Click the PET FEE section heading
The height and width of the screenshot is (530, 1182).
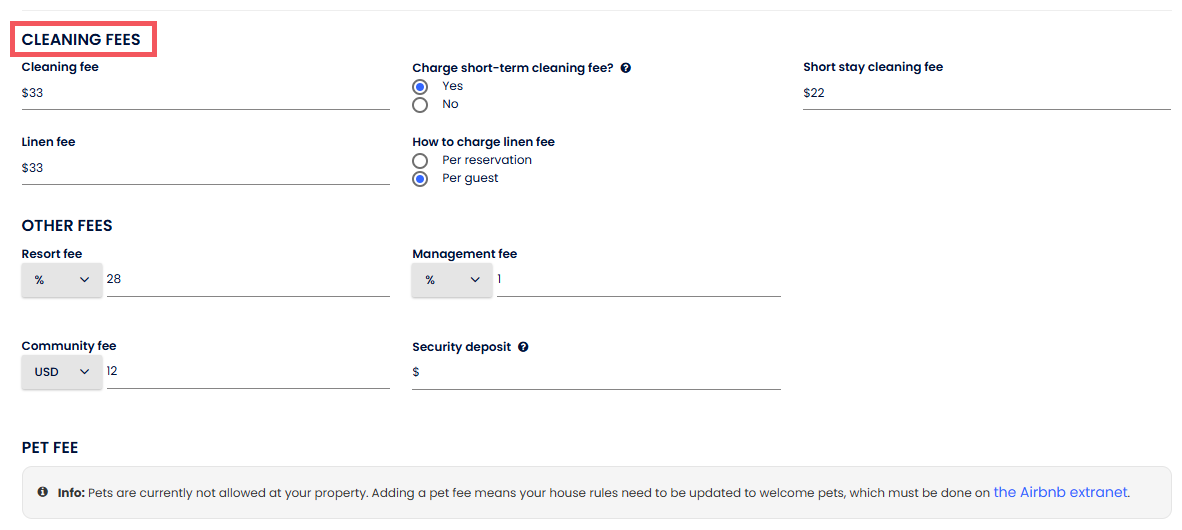click(x=50, y=447)
